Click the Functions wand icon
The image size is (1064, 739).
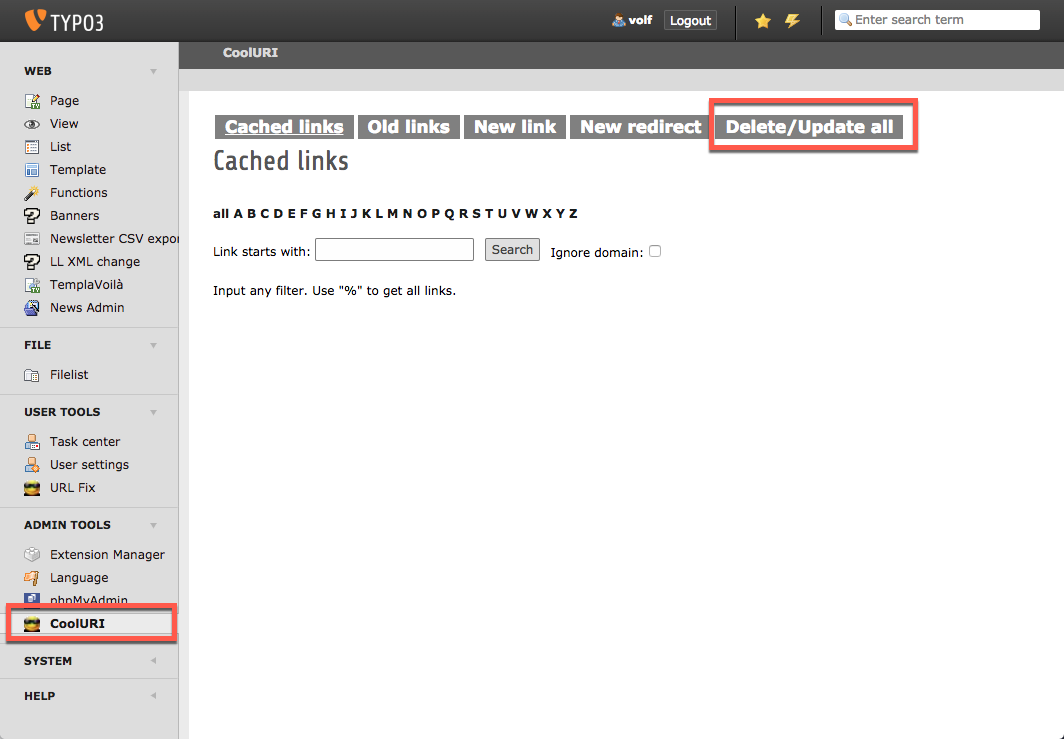coord(32,193)
